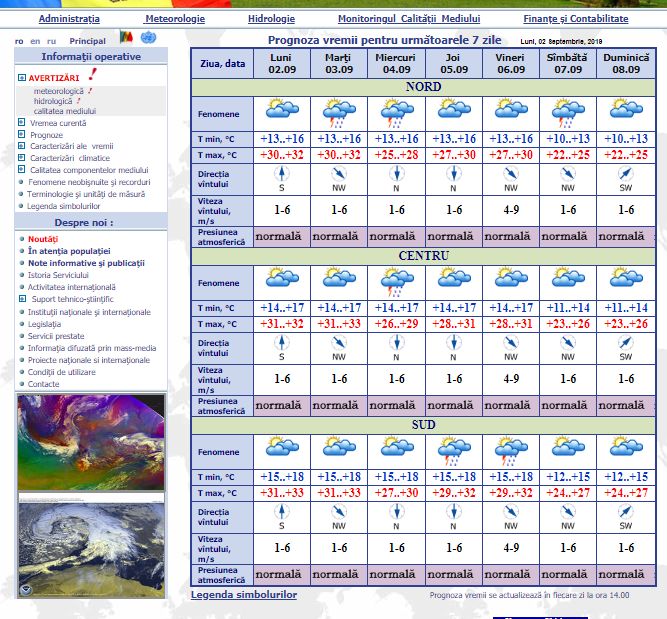
Task: Open În atenția populației link
Action: click(x=69, y=251)
